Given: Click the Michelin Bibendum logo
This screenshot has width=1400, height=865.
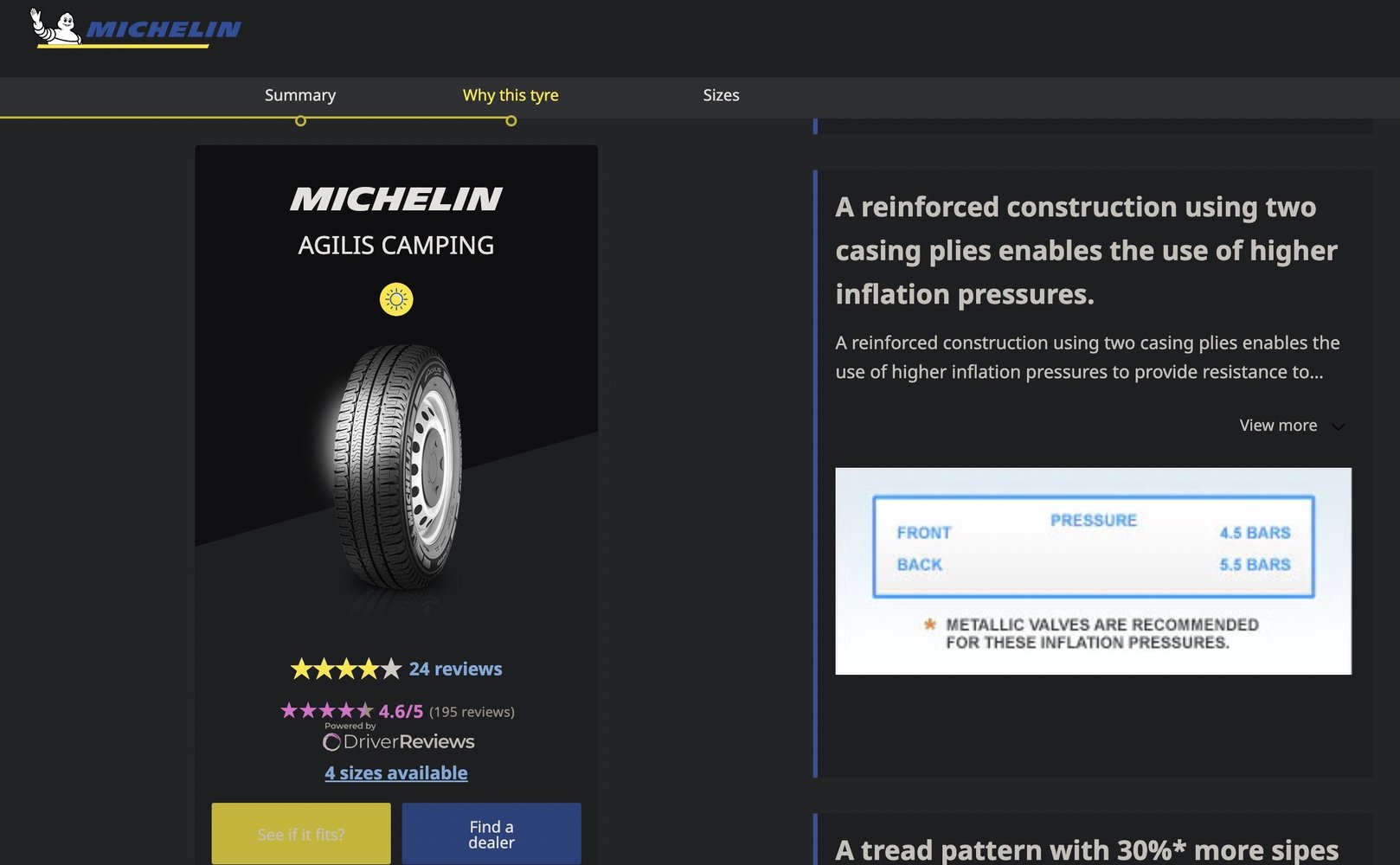Looking at the screenshot, I should (x=136, y=28).
